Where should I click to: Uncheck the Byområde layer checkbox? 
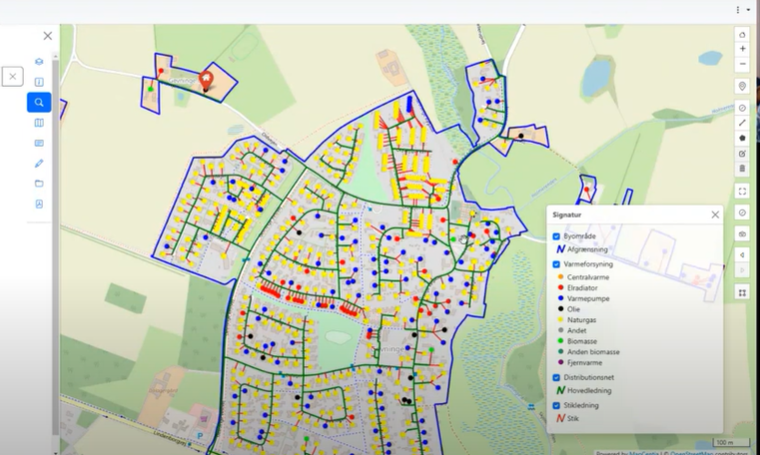point(557,237)
